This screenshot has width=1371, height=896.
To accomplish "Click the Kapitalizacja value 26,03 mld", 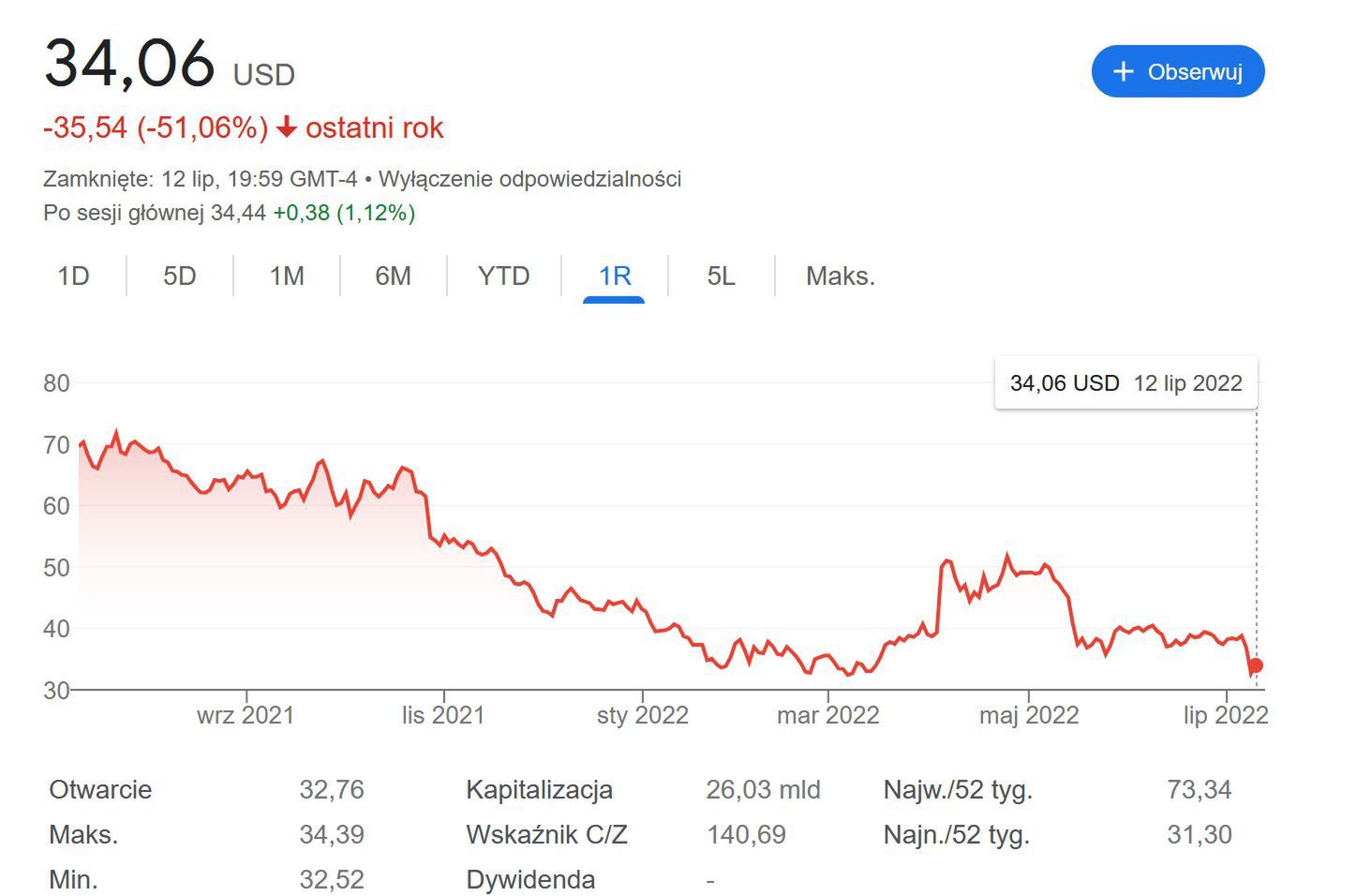I will pyautogui.click(x=763, y=789).
